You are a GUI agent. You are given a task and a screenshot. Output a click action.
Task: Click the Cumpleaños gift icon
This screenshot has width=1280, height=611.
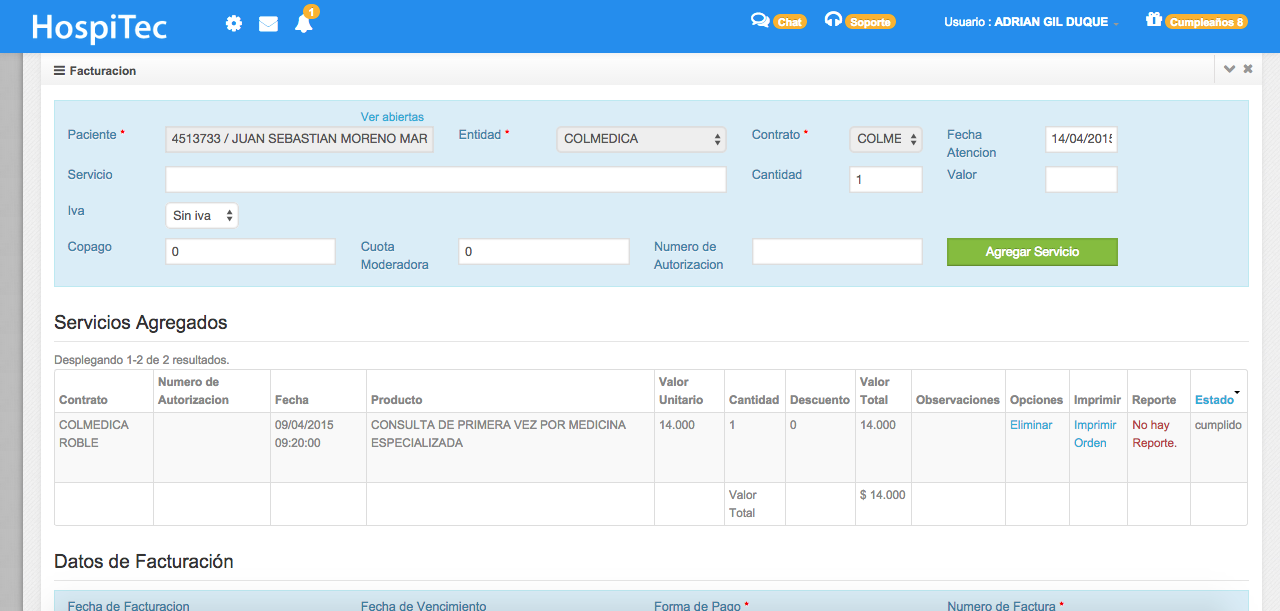tap(1154, 20)
